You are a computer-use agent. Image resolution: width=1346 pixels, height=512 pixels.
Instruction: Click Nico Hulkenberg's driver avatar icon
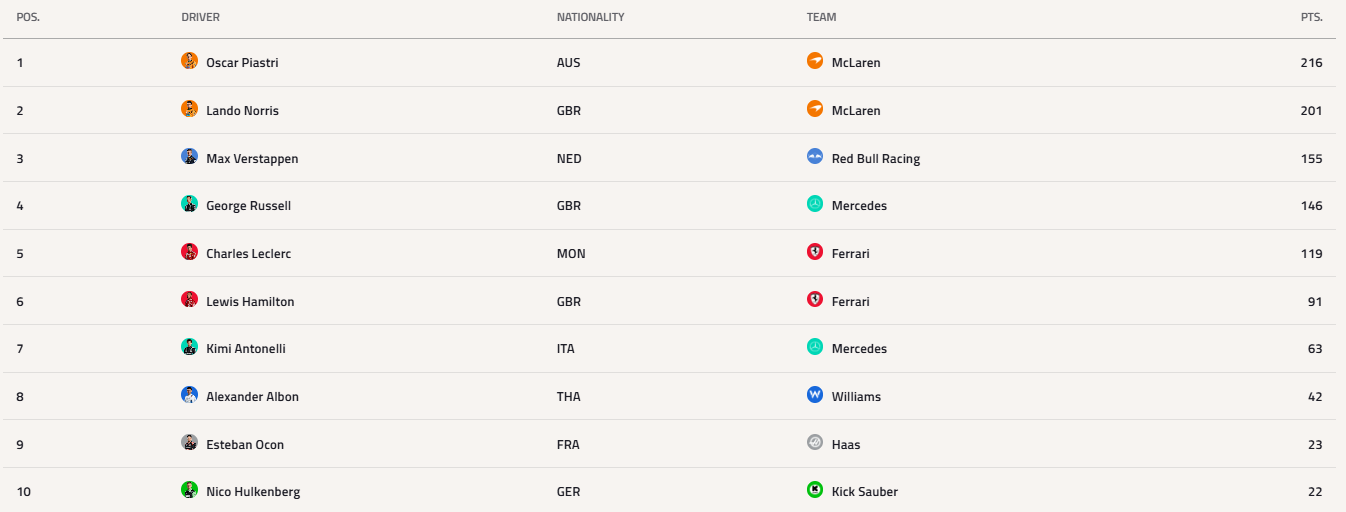coord(189,490)
